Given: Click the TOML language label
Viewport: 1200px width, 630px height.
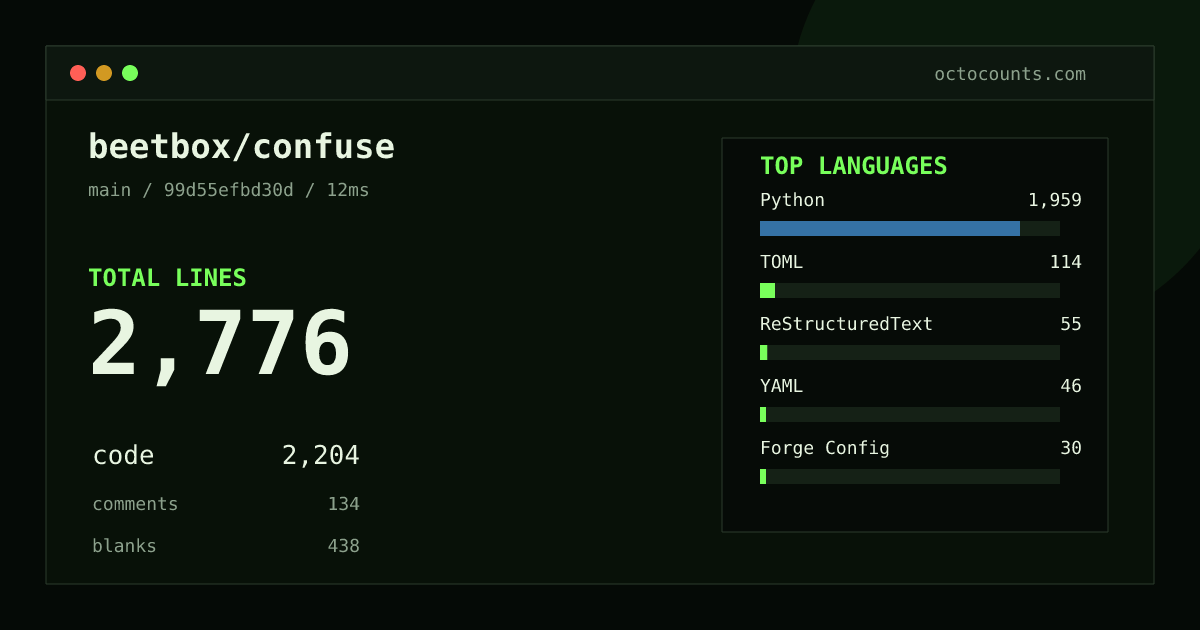Looking at the screenshot, I should tap(781, 262).
